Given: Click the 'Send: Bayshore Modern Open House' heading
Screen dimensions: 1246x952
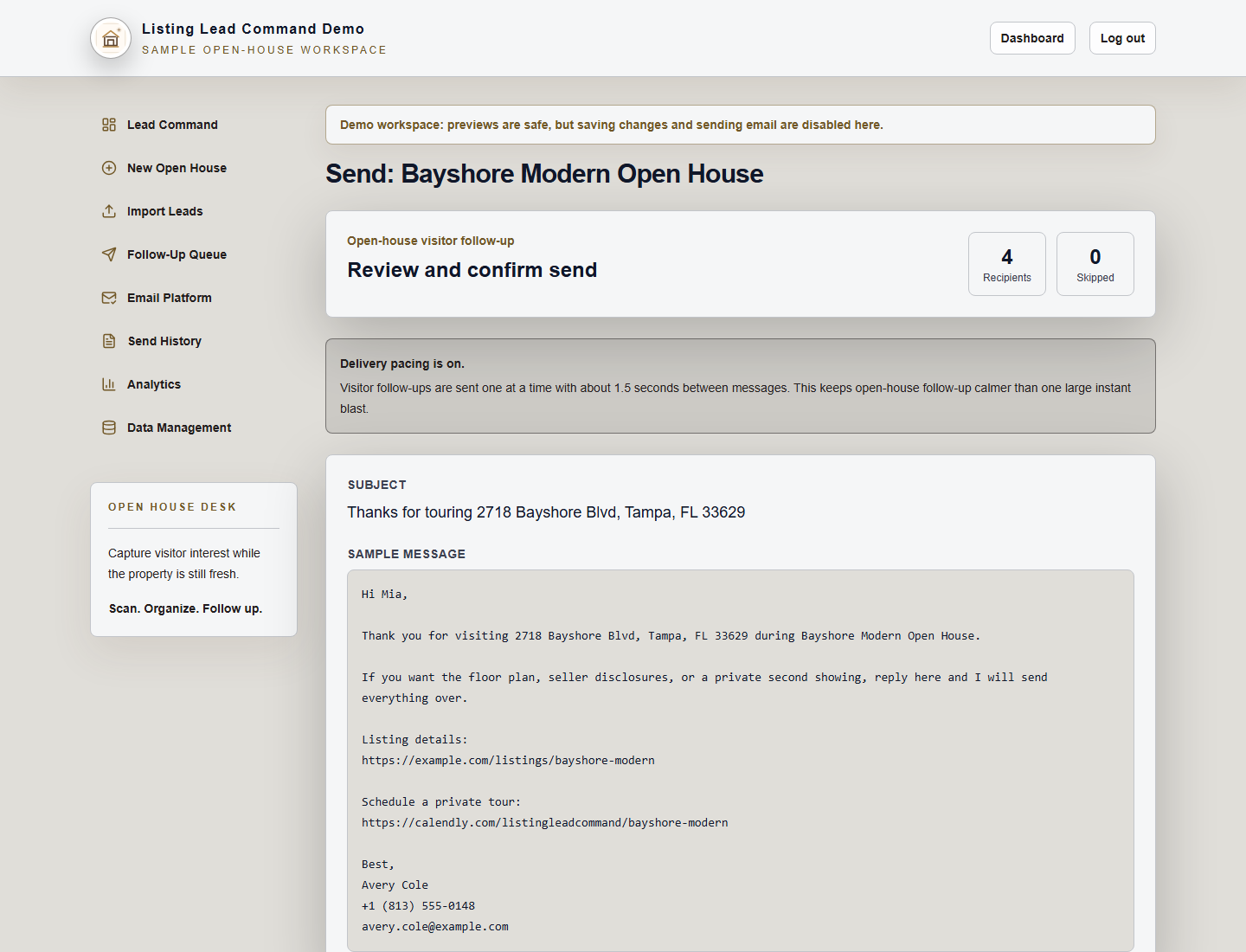Looking at the screenshot, I should pyautogui.click(x=544, y=174).
